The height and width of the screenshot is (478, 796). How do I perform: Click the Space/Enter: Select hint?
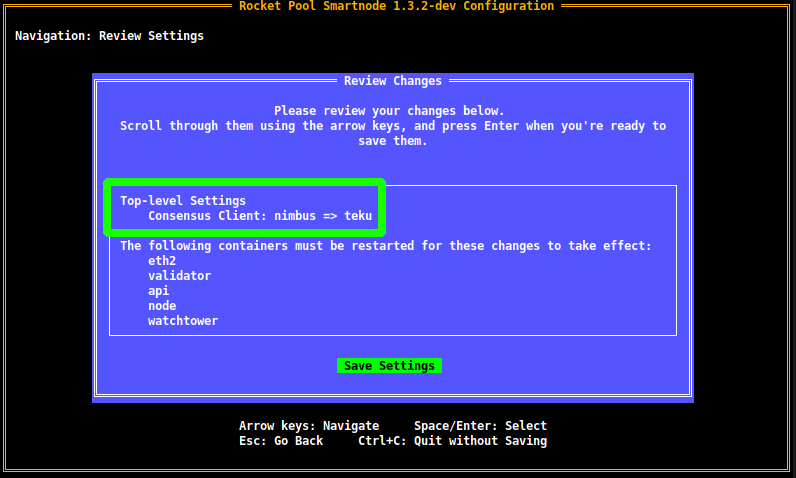pyautogui.click(x=480, y=426)
